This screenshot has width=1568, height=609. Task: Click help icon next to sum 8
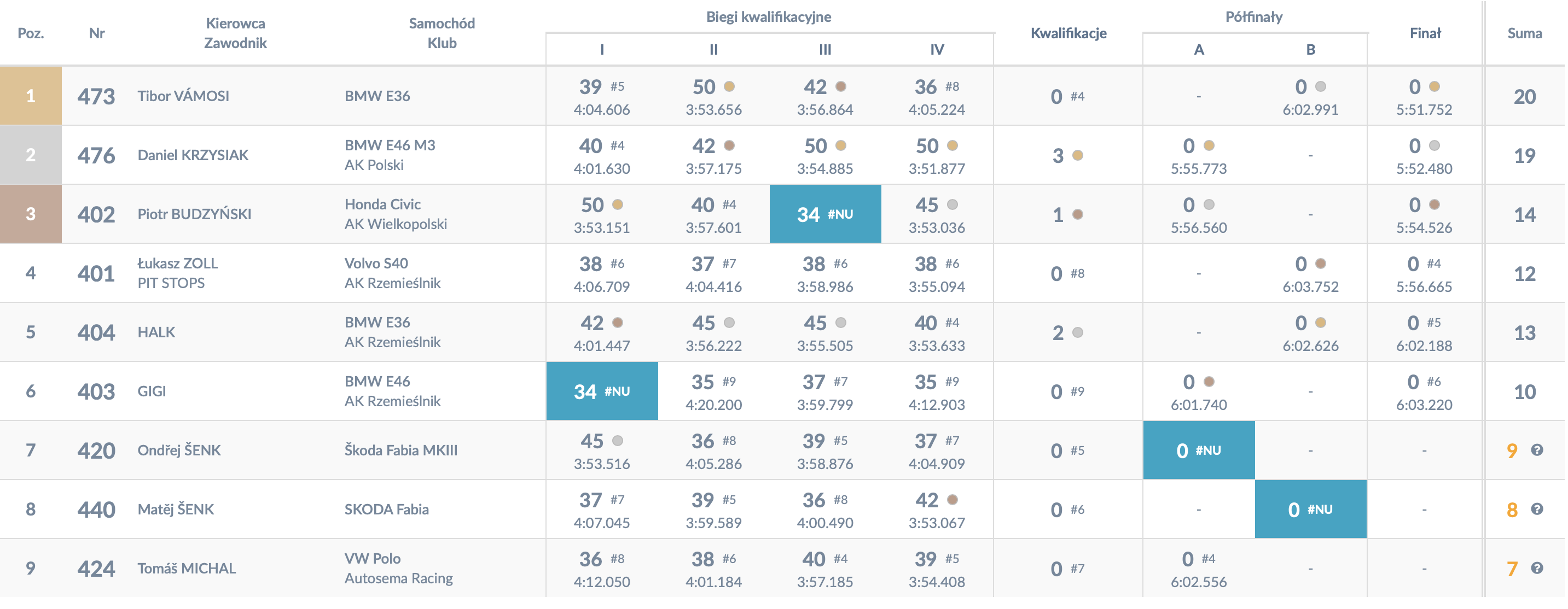(x=1536, y=509)
